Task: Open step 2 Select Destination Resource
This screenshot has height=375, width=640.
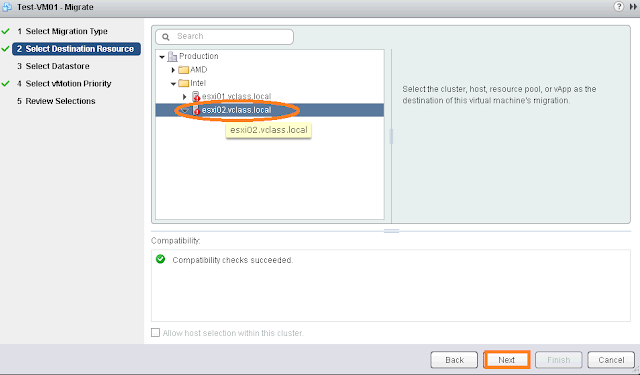Action: (x=76, y=49)
